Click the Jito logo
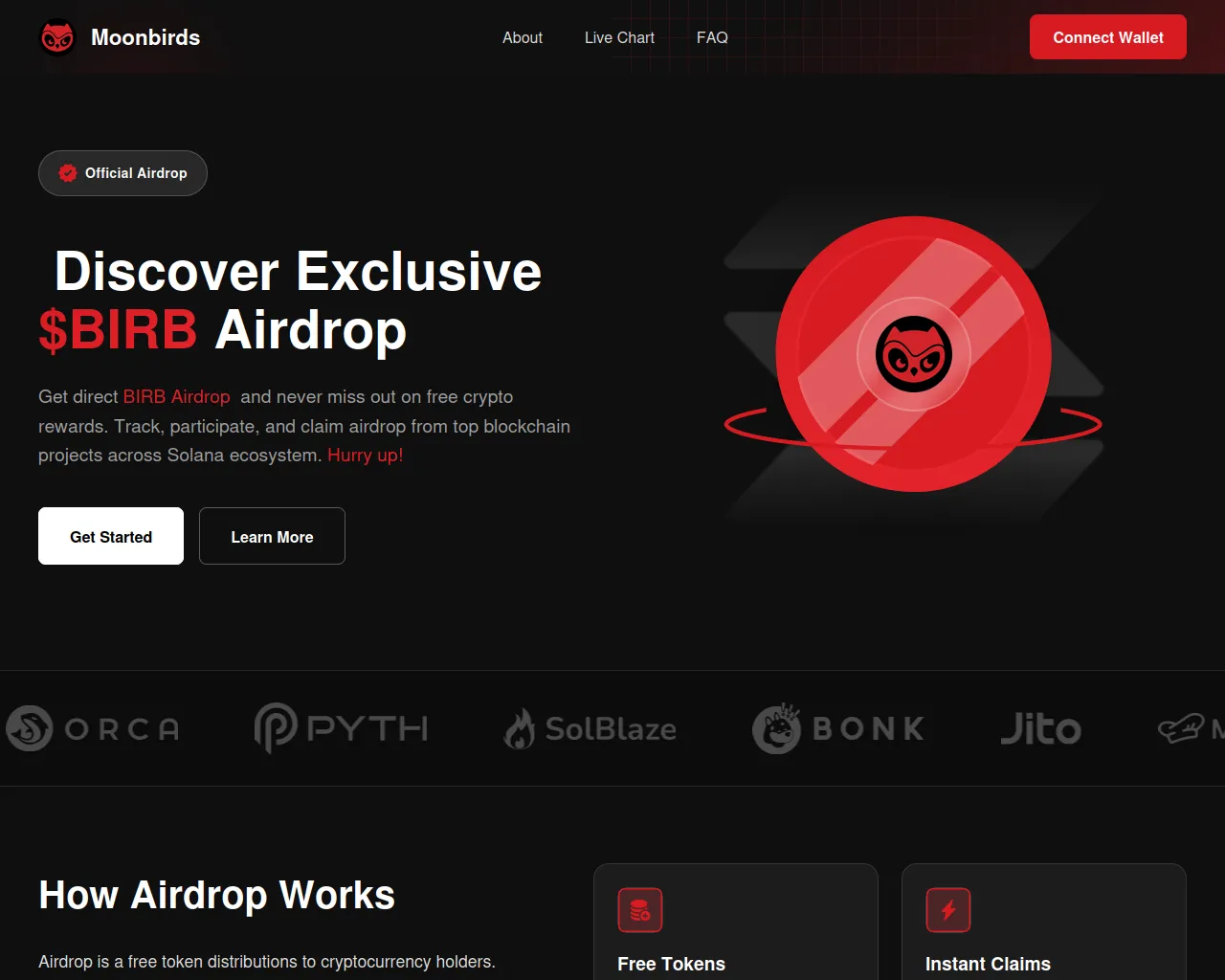This screenshot has width=1225, height=980. (x=1041, y=728)
